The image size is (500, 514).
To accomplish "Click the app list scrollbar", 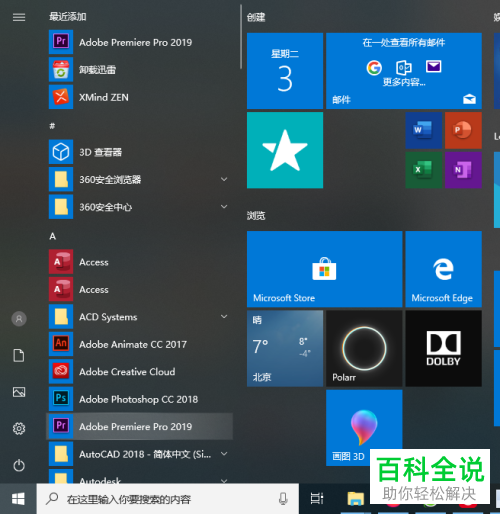I will point(241,37).
